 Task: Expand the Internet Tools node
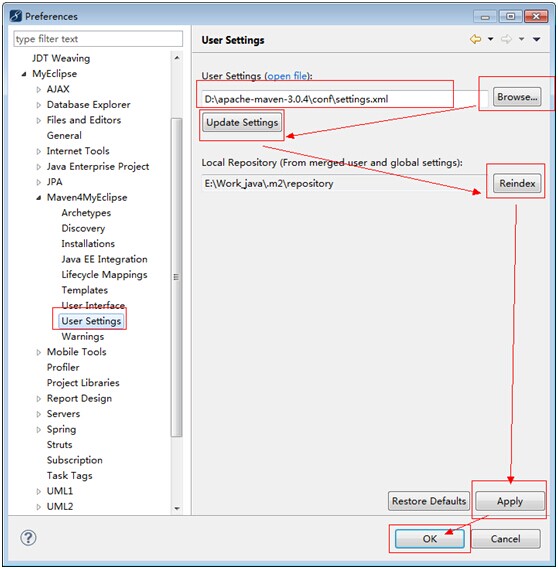click(39, 151)
